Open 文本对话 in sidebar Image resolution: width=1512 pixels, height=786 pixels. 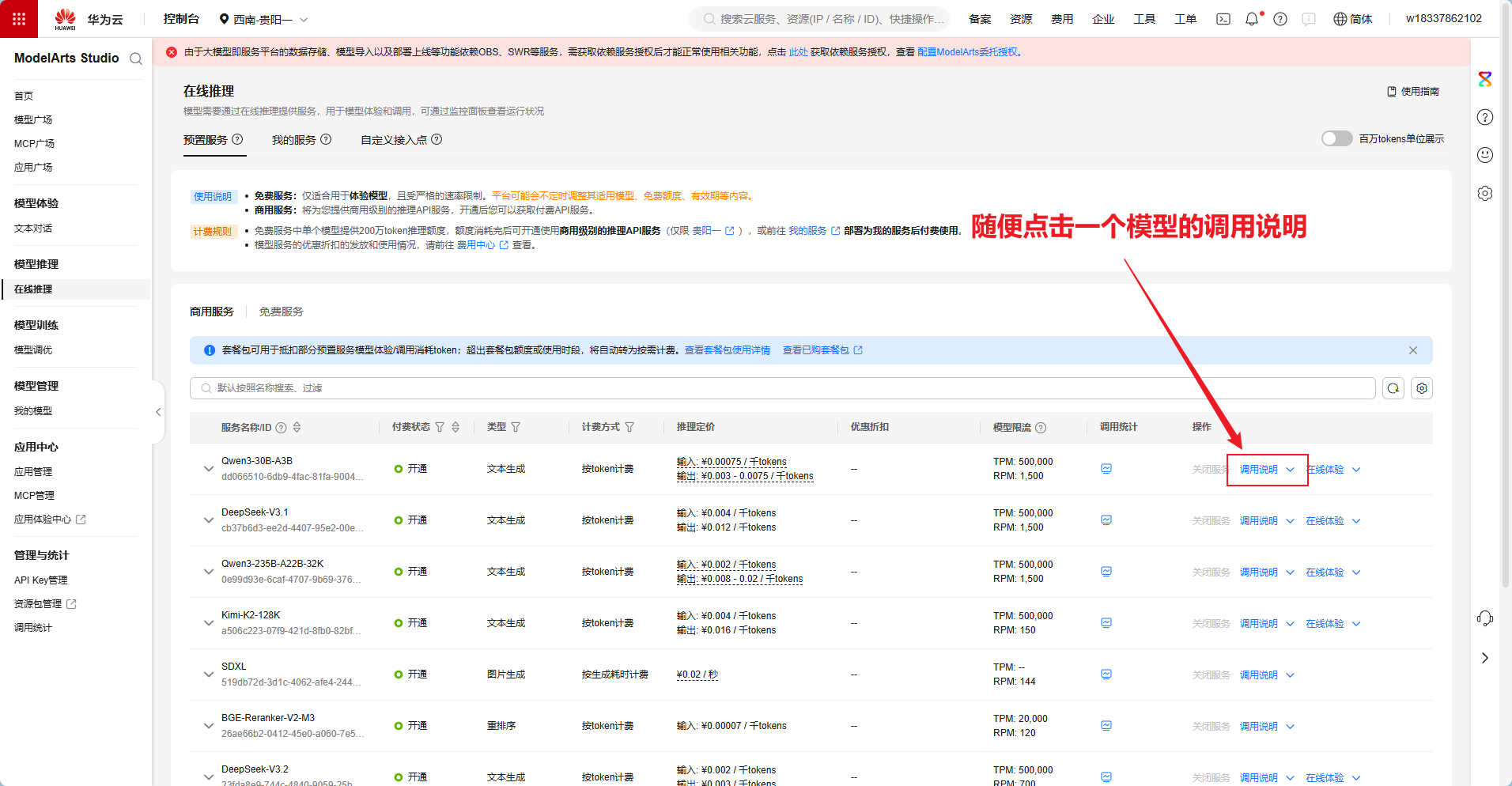click(33, 228)
